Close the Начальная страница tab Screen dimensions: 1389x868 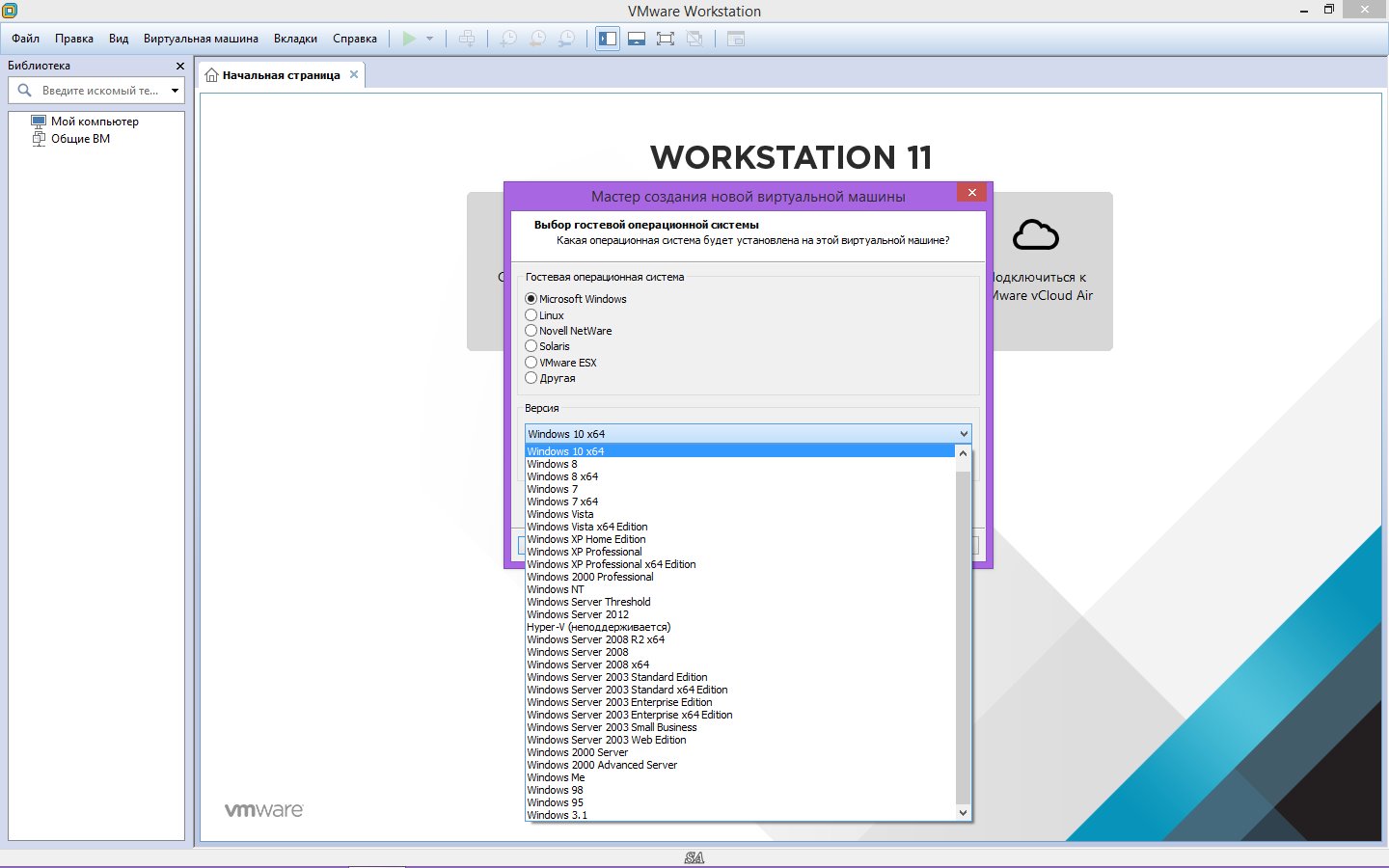pyautogui.click(x=354, y=74)
